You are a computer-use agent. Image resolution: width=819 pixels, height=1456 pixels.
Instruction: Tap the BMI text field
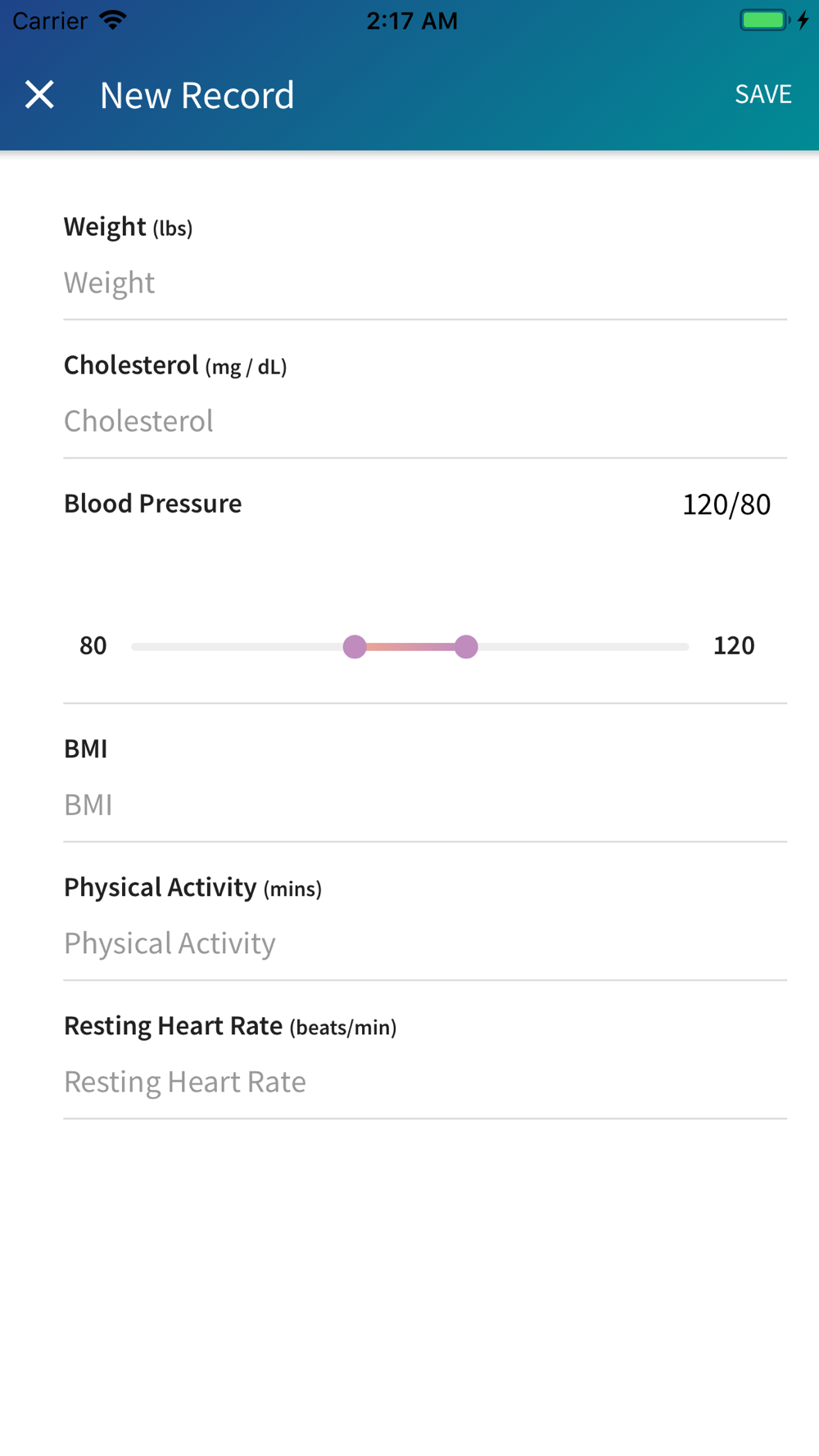[x=425, y=805]
